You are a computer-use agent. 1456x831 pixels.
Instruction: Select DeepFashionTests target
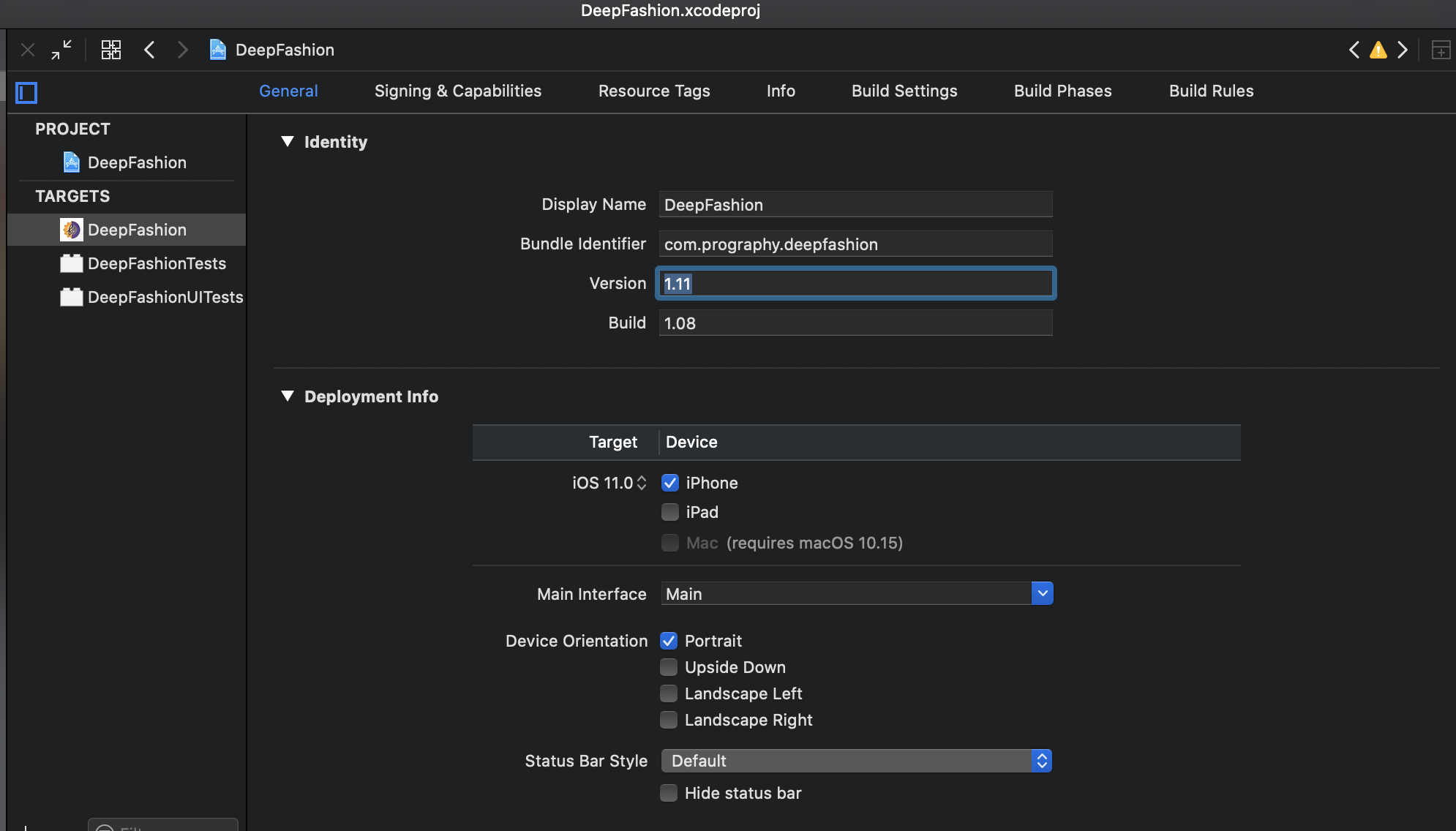pos(157,263)
